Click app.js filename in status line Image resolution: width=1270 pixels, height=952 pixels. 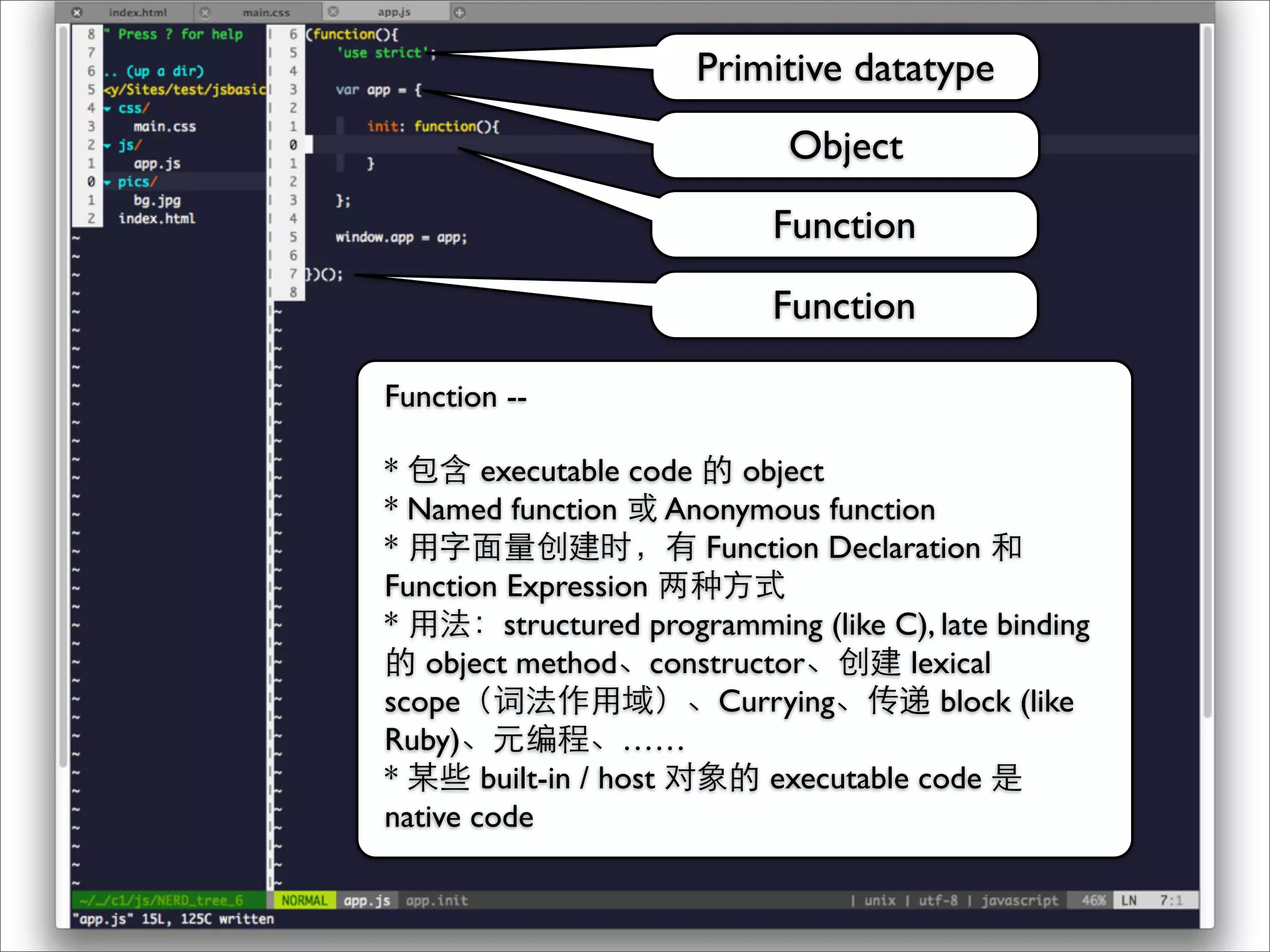coord(367,901)
